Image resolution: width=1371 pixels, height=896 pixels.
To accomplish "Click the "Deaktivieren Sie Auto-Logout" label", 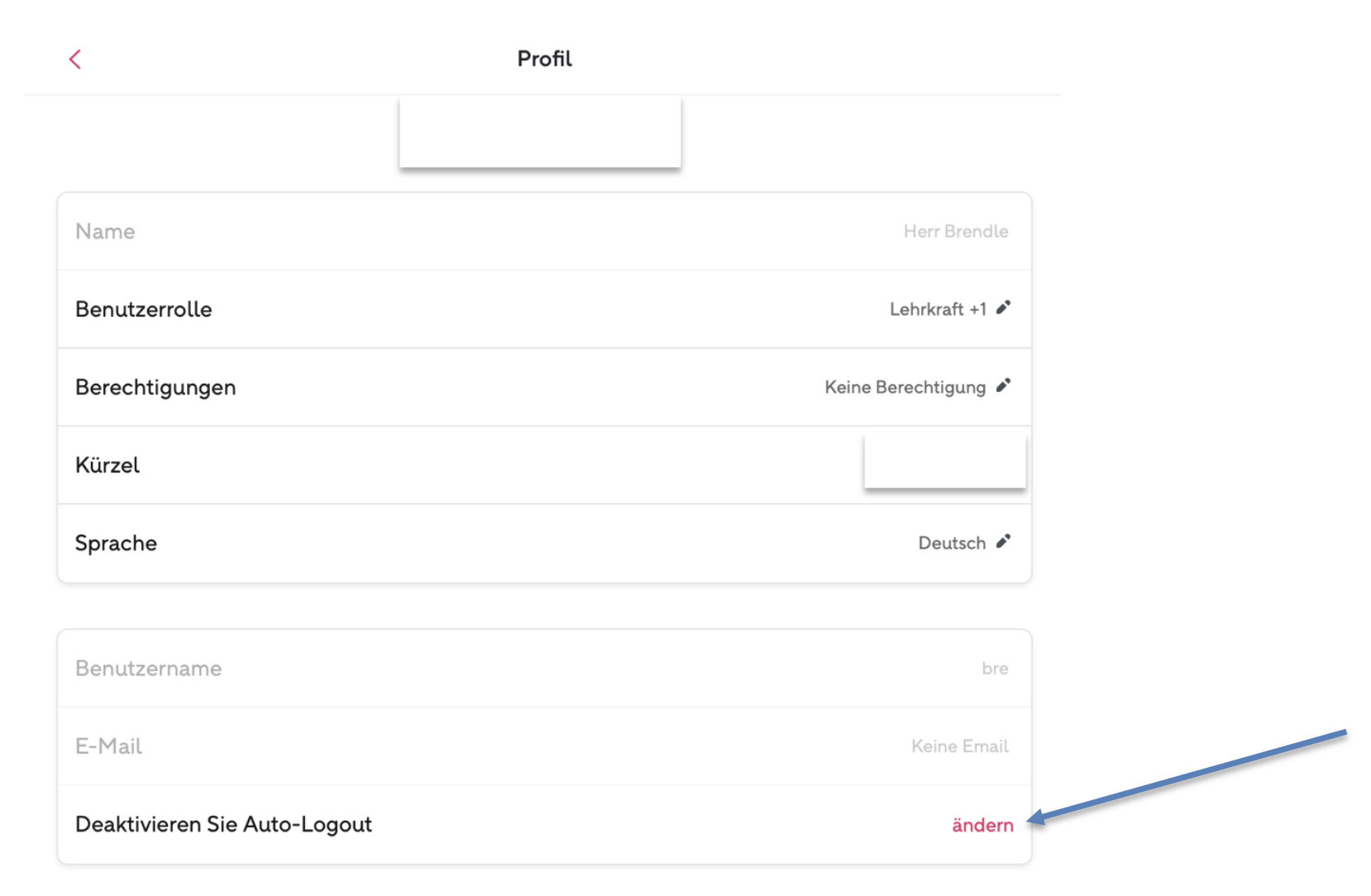I will click(x=223, y=824).
